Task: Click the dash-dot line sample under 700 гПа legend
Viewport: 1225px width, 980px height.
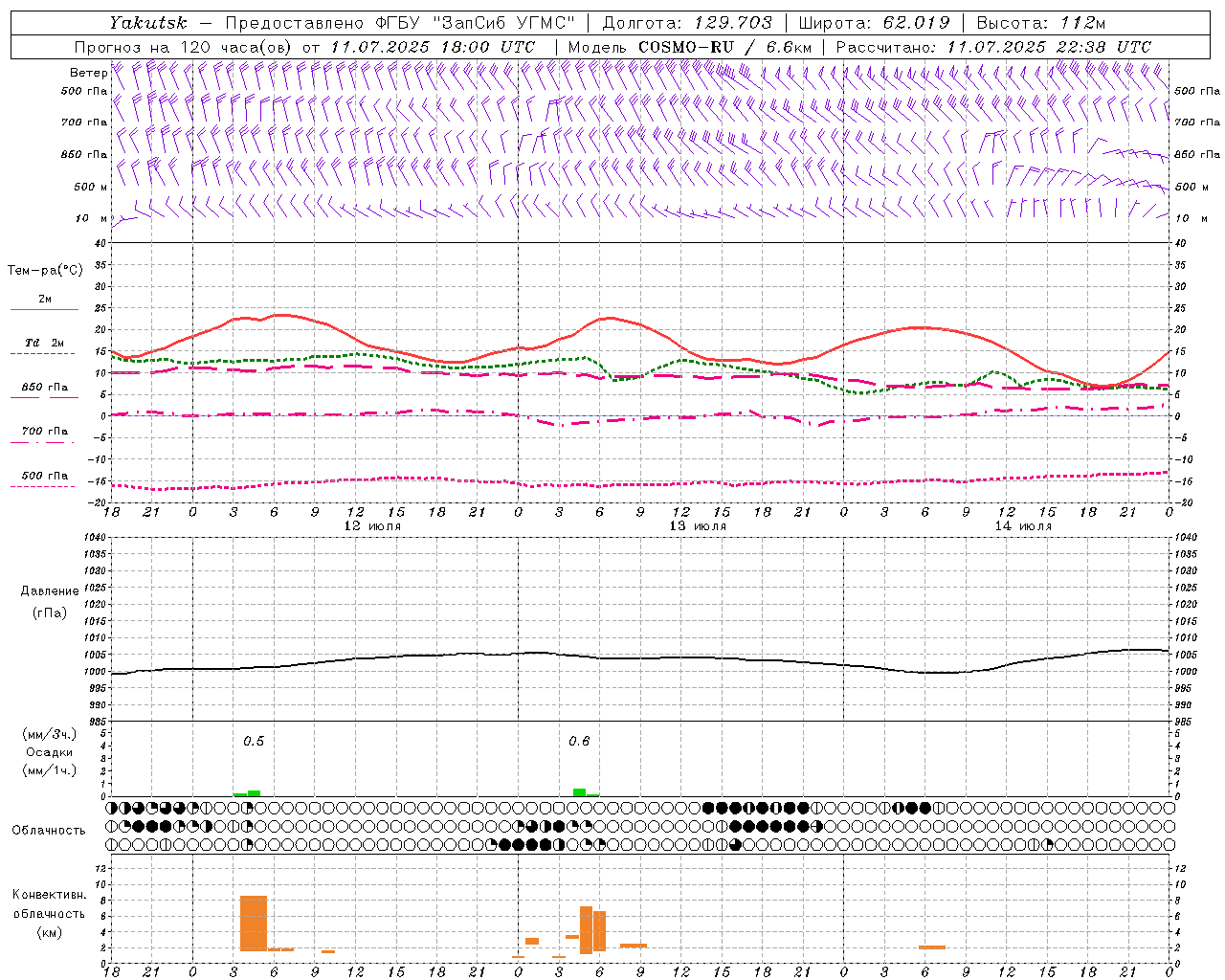Action: (x=43, y=442)
